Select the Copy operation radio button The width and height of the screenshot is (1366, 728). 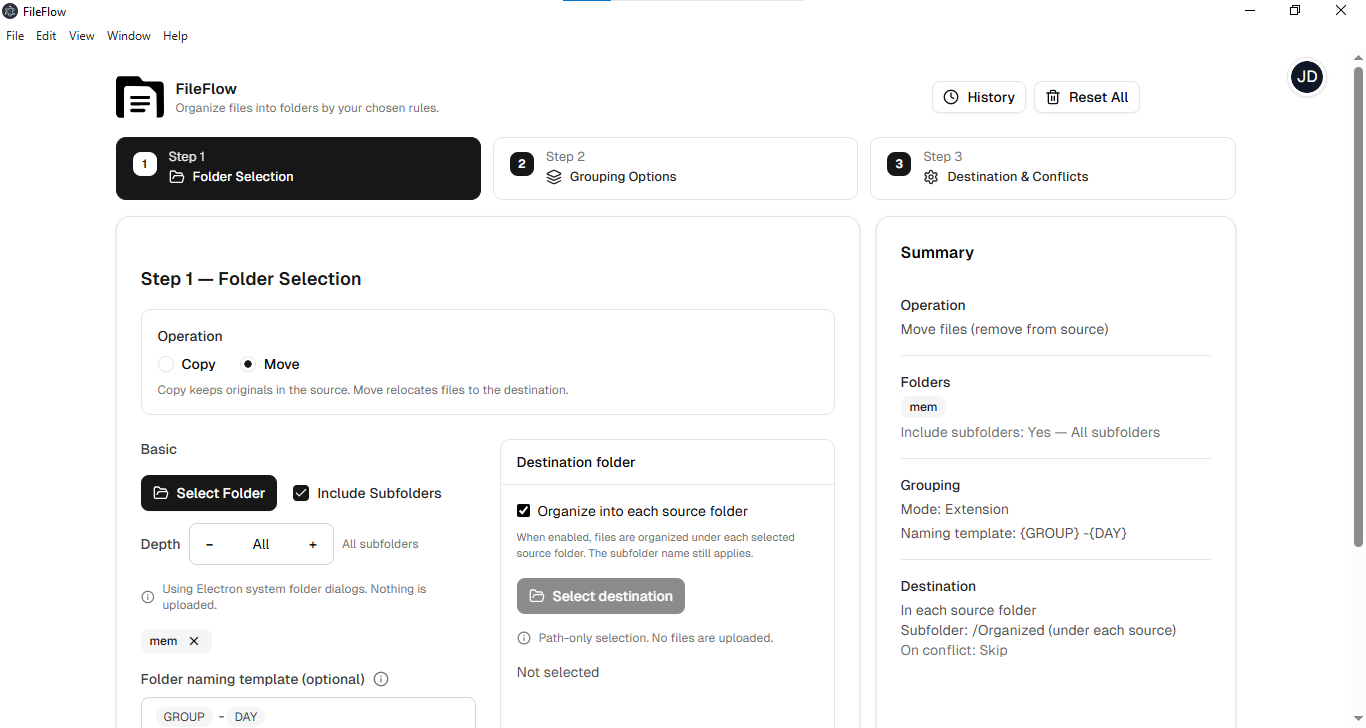[x=166, y=364]
